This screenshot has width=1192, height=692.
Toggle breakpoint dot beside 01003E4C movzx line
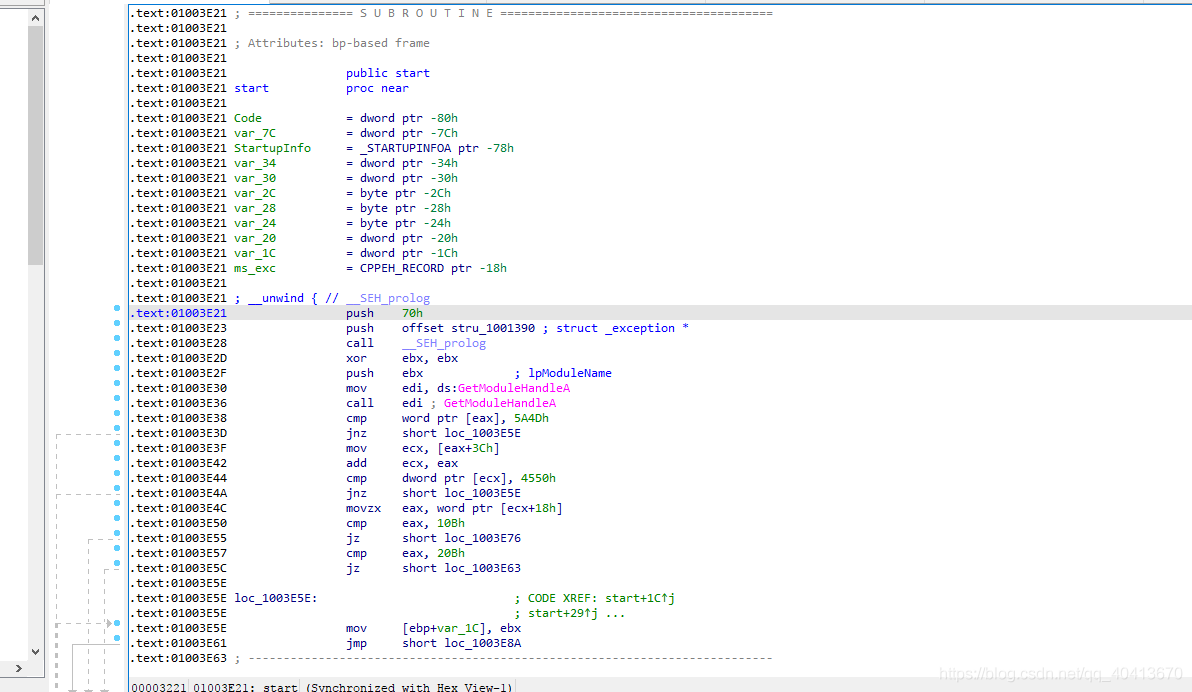coord(117,503)
